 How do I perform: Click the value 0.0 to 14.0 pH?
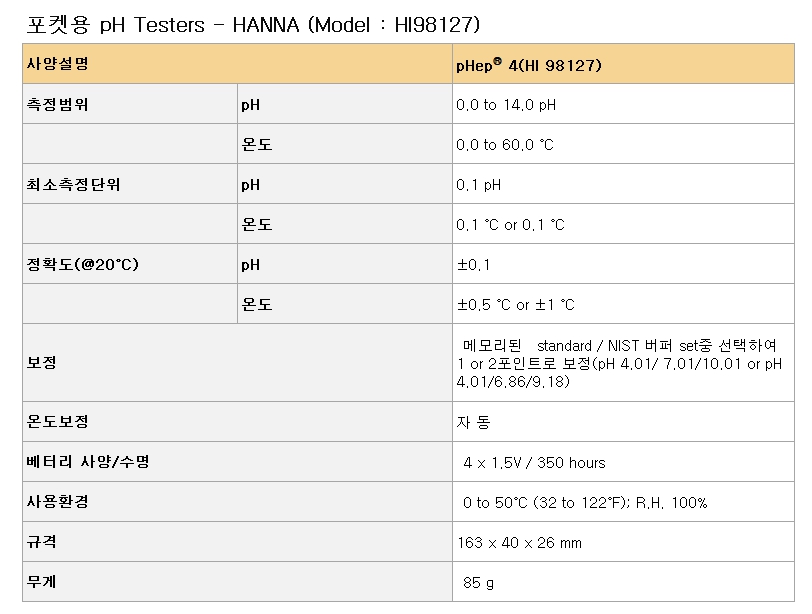[506, 105]
